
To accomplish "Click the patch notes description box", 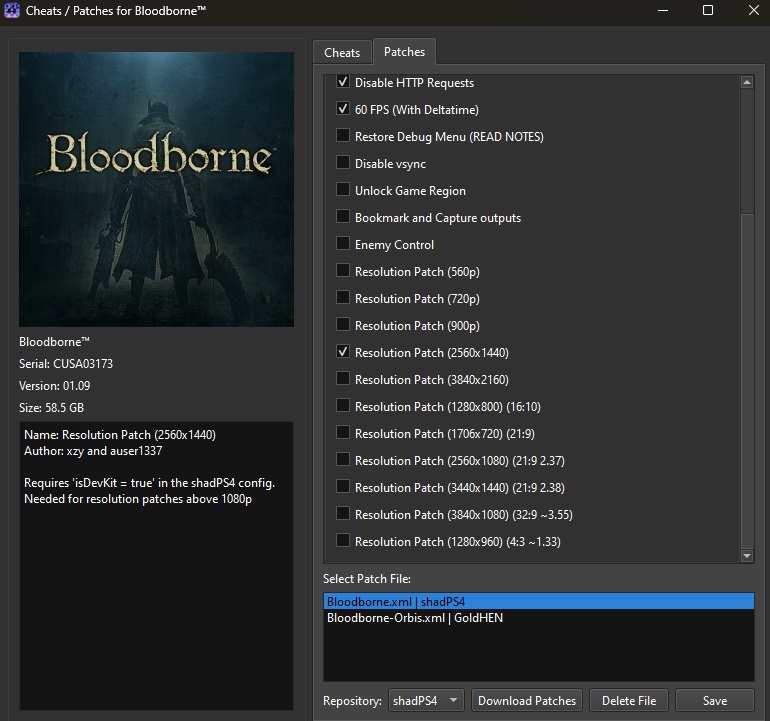I will pyautogui.click(x=156, y=566).
